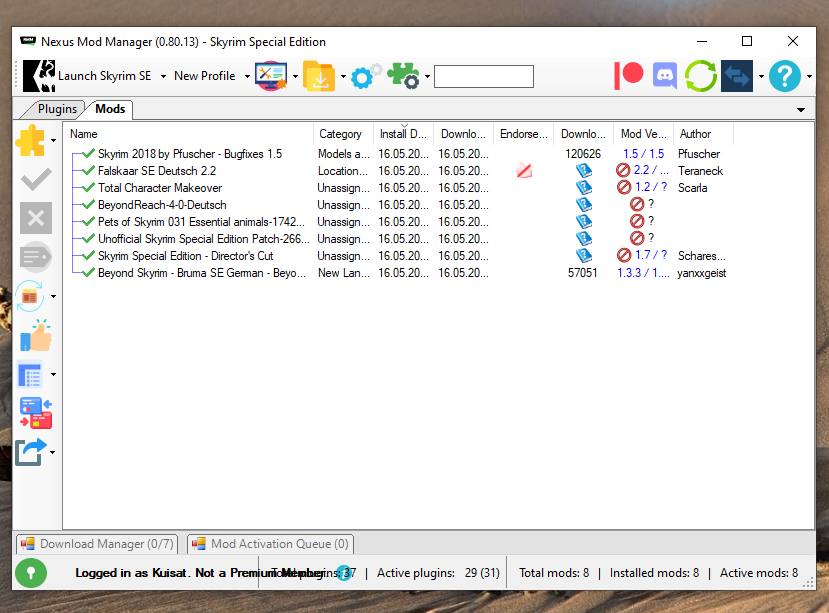Sort mods by the Category column header
Image resolution: width=829 pixels, height=613 pixels.
[340, 134]
